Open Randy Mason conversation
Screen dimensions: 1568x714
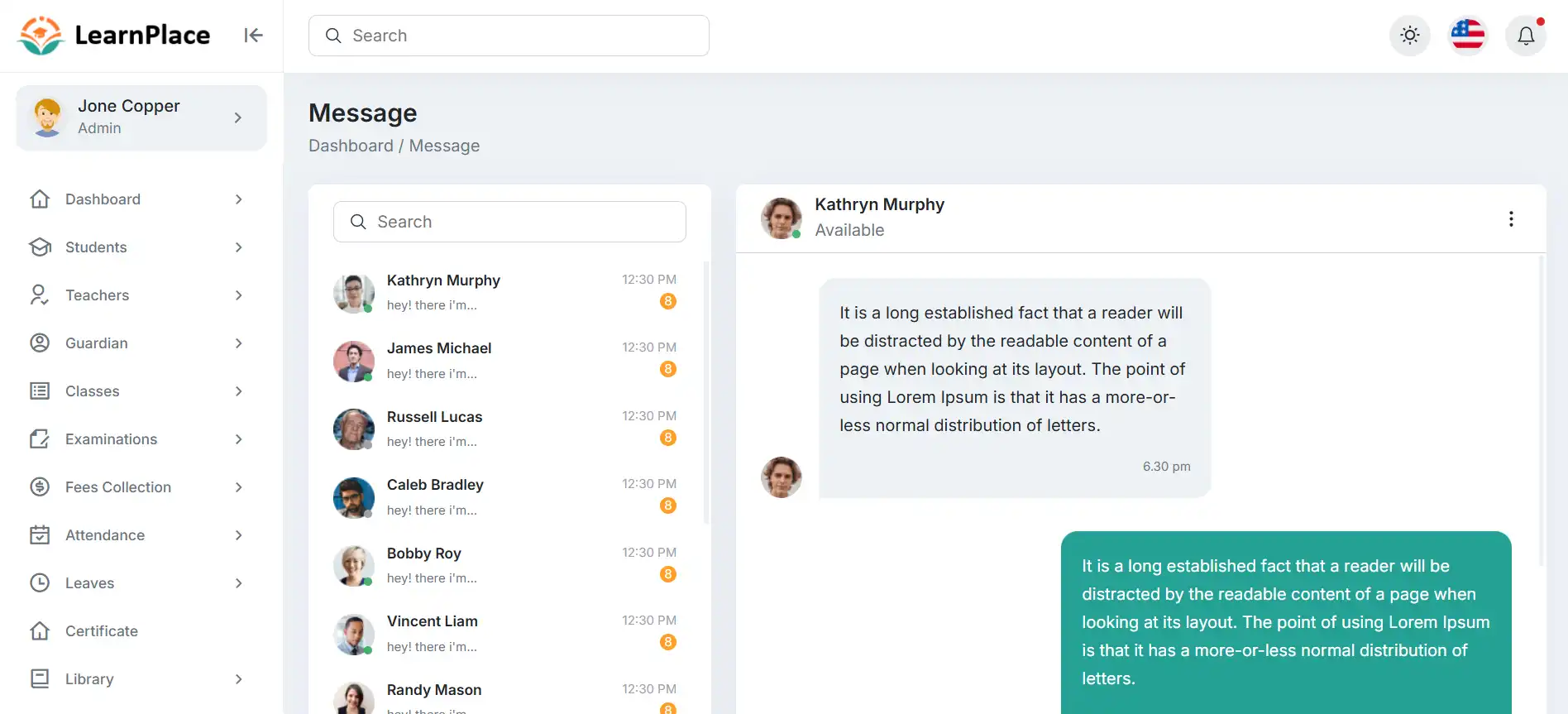point(506,697)
